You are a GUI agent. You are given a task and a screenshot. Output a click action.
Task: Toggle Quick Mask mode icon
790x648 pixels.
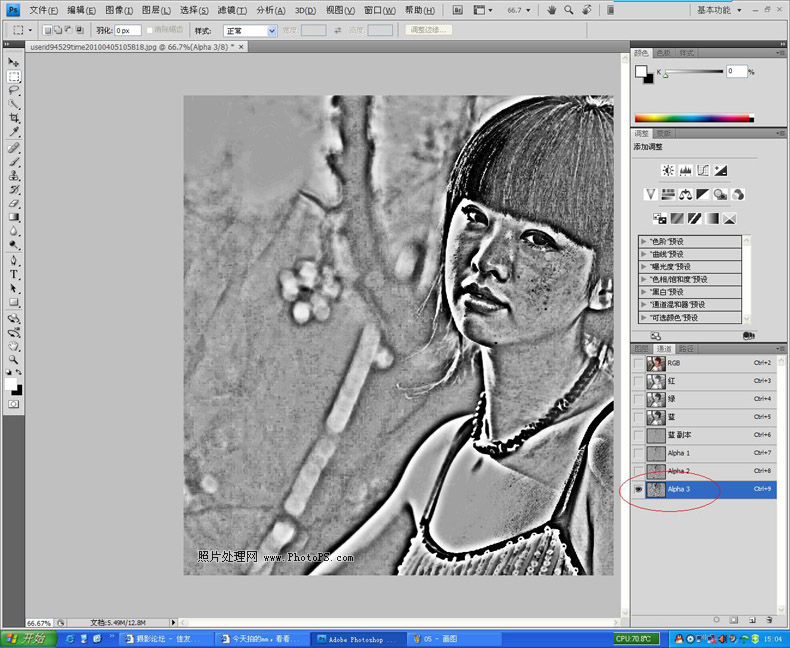(x=14, y=404)
